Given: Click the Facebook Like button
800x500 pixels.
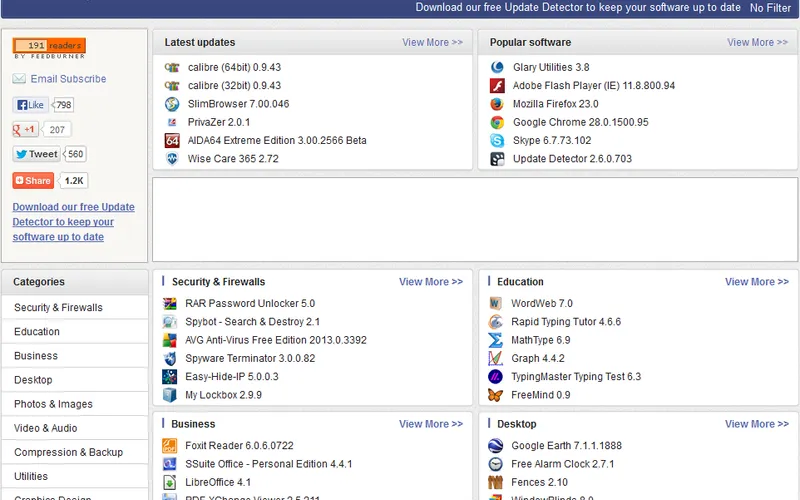Looking at the screenshot, I should coord(30,105).
